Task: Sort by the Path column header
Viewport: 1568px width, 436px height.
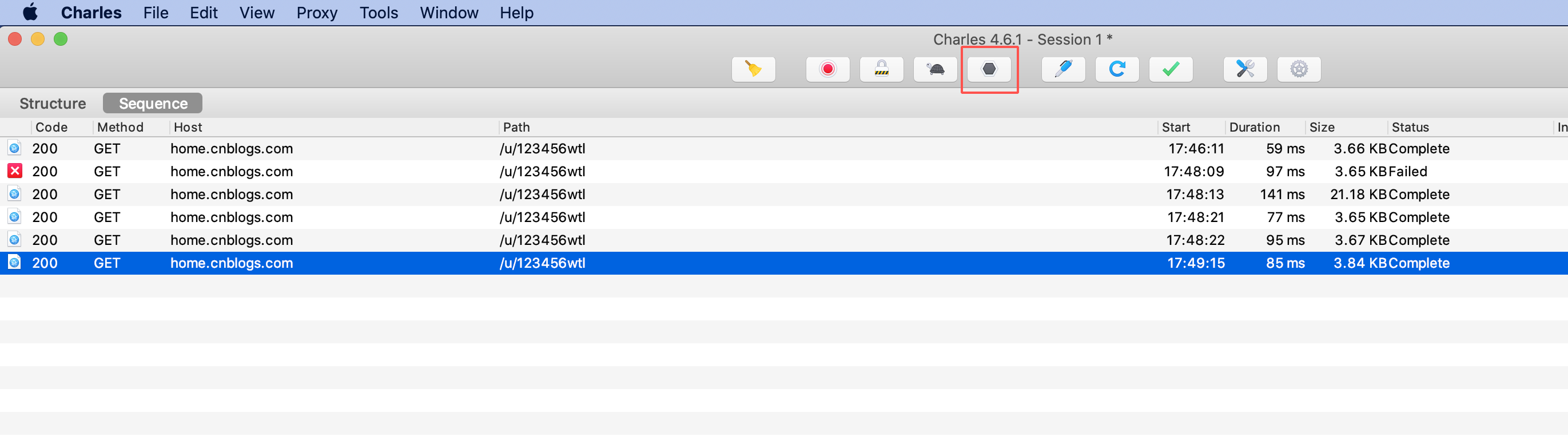Action: click(828, 127)
